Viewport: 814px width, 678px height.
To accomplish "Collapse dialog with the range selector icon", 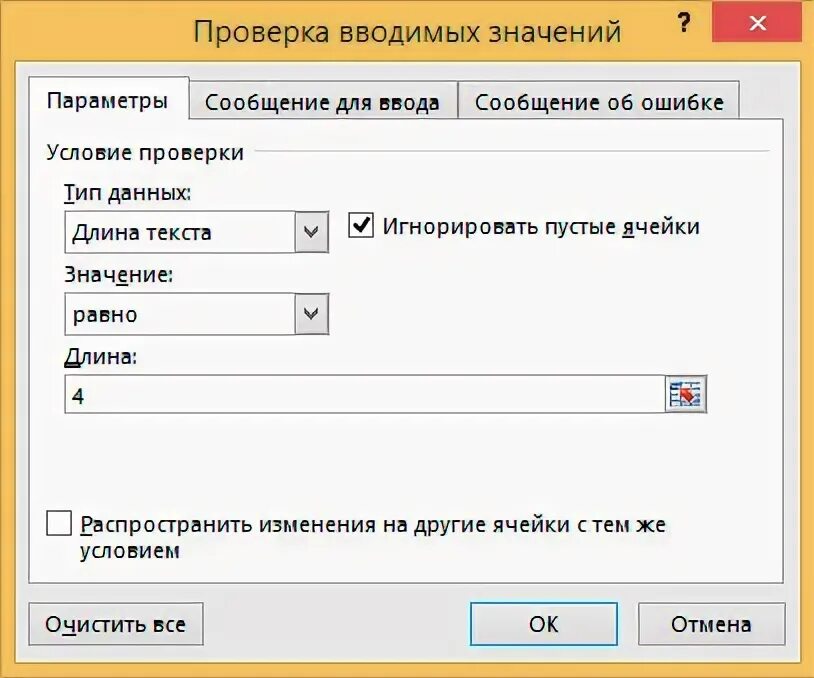I will [685, 395].
